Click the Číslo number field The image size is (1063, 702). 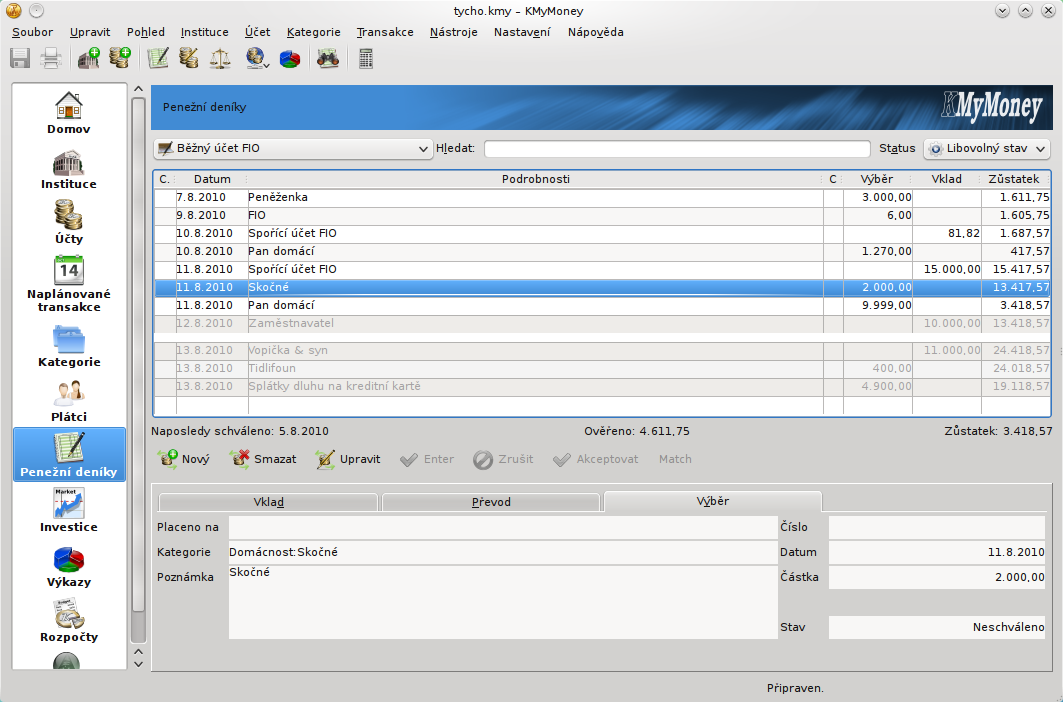937,527
